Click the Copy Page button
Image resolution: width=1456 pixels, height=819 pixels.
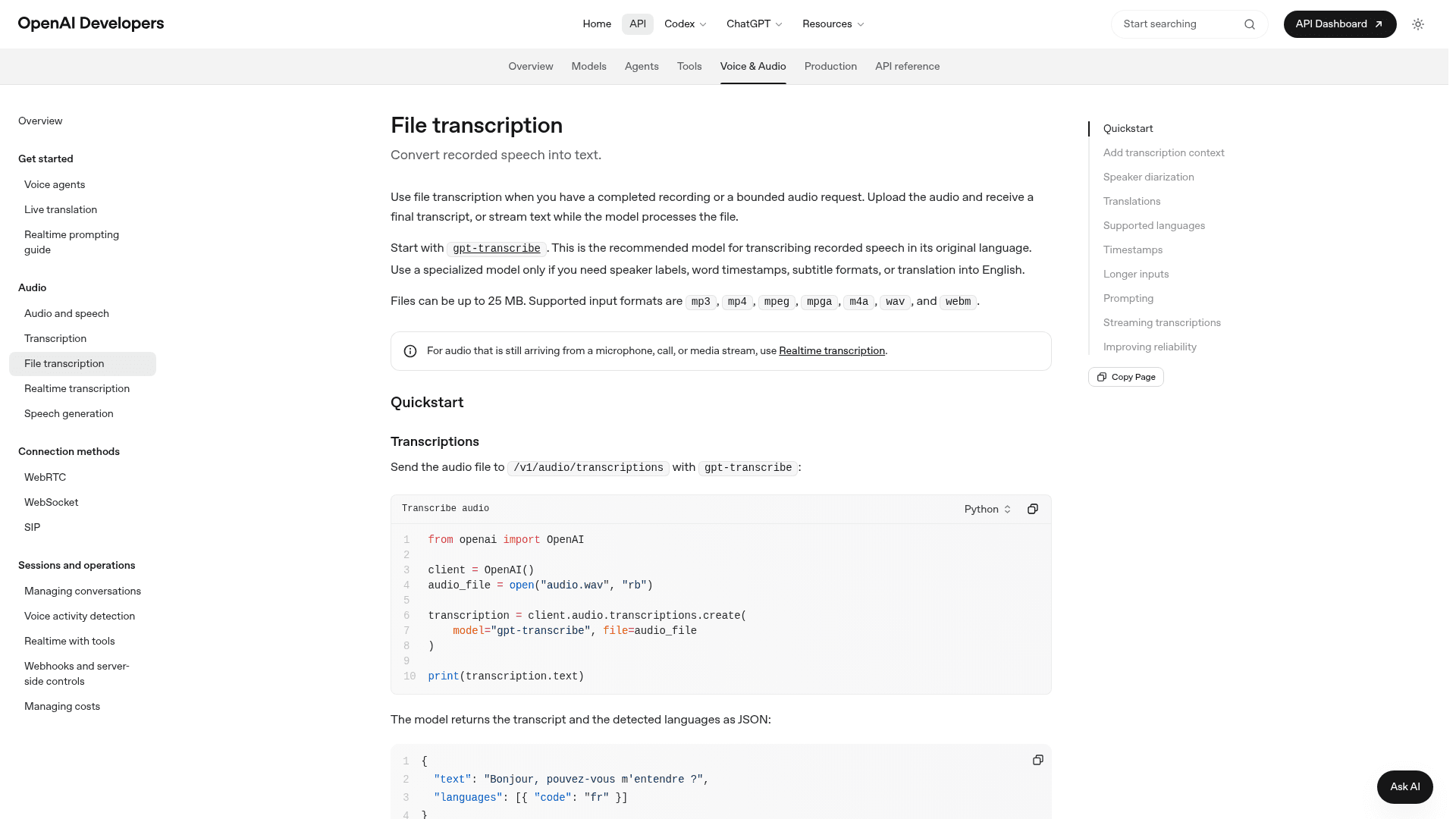click(1126, 377)
